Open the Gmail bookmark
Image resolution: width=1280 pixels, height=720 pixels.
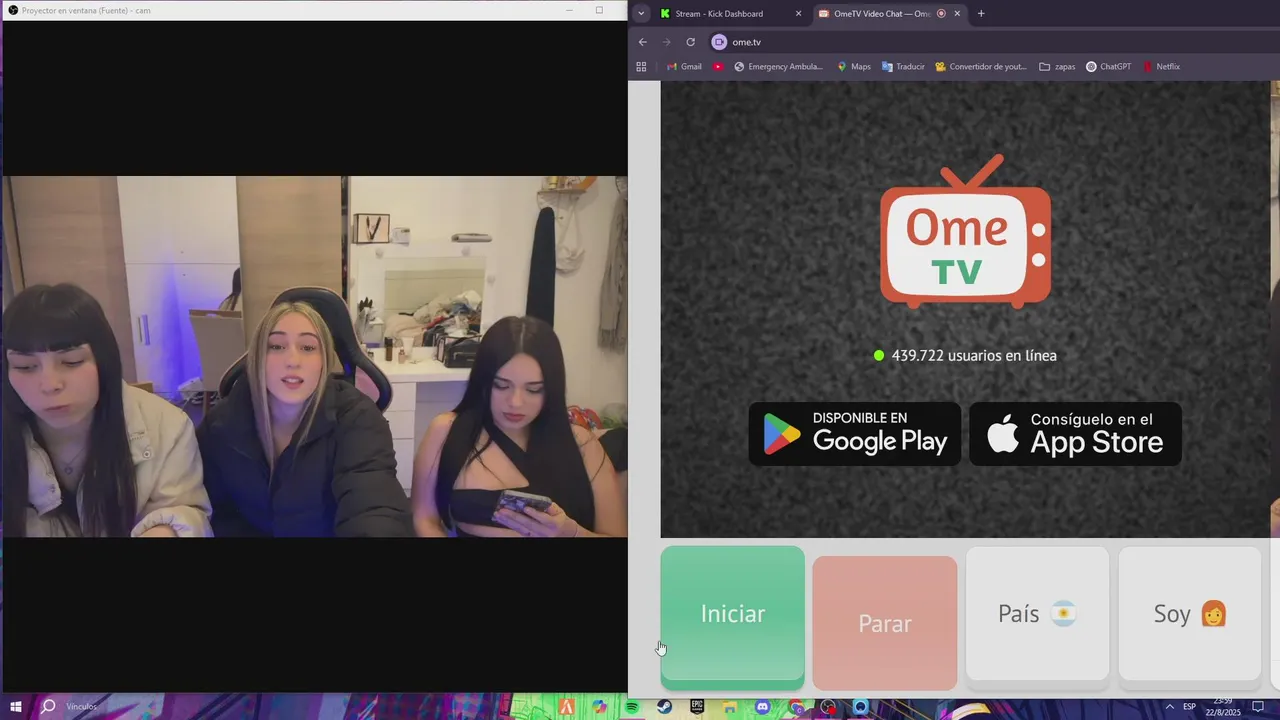coord(684,67)
